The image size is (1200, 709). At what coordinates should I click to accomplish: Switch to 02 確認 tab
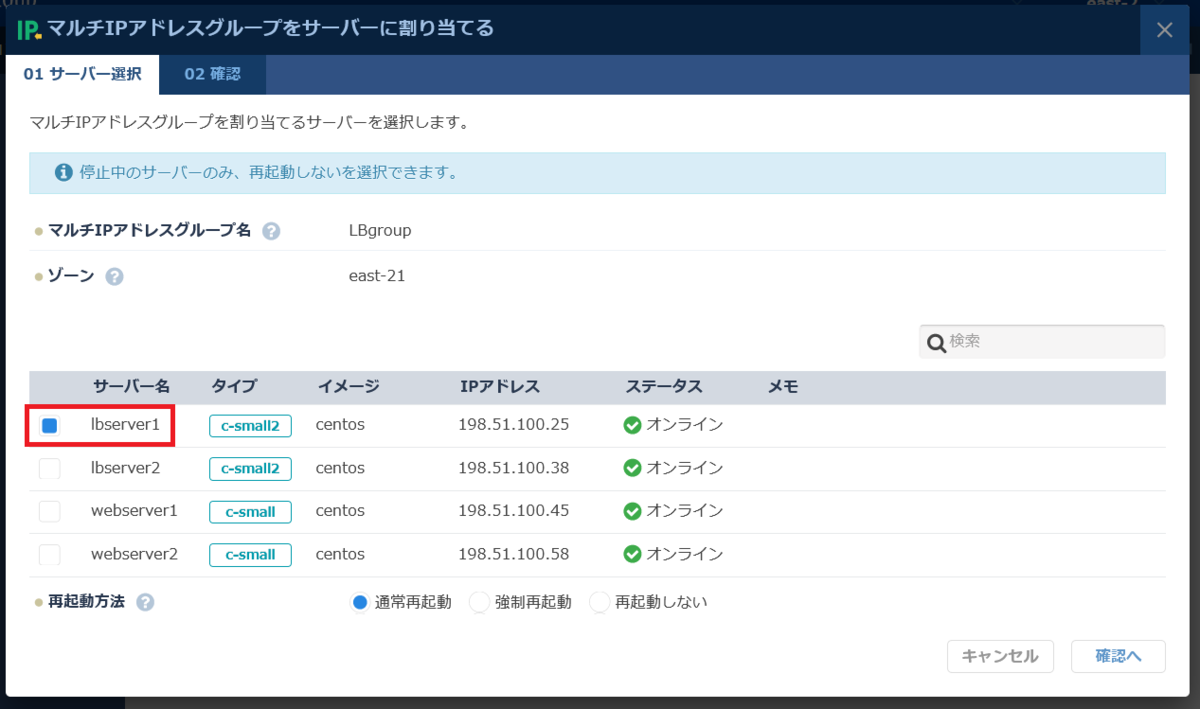pos(212,74)
